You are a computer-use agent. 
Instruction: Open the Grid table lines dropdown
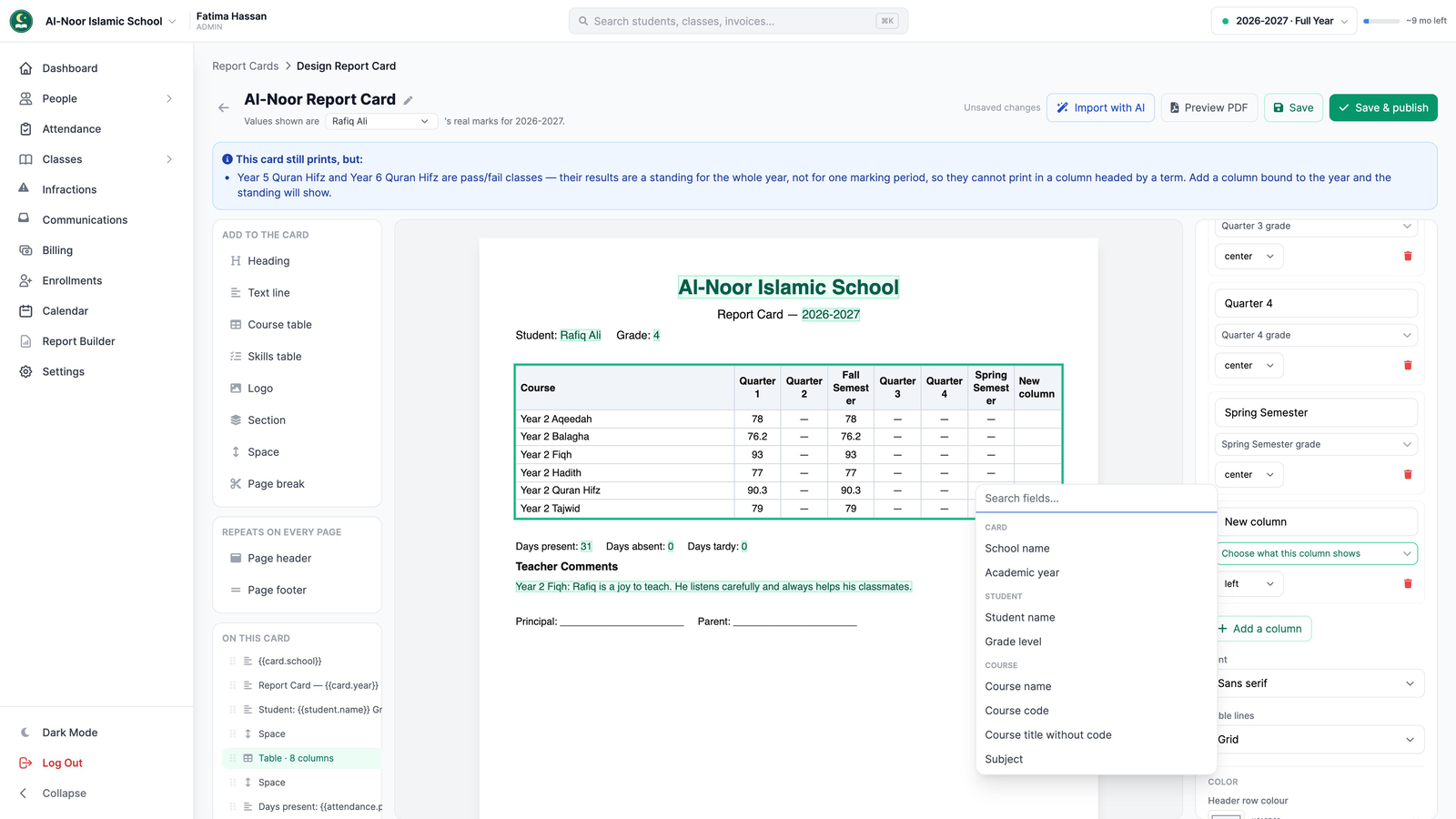click(x=1316, y=740)
